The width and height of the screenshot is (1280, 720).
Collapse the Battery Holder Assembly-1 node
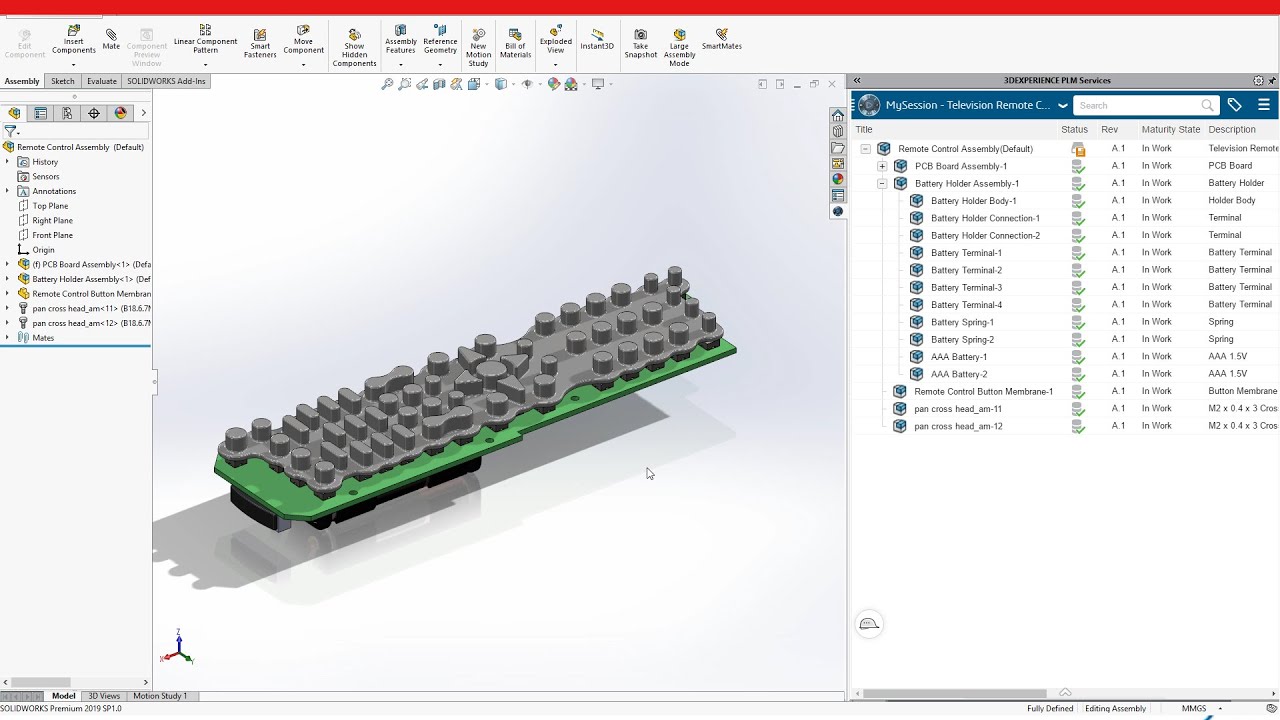point(881,183)
